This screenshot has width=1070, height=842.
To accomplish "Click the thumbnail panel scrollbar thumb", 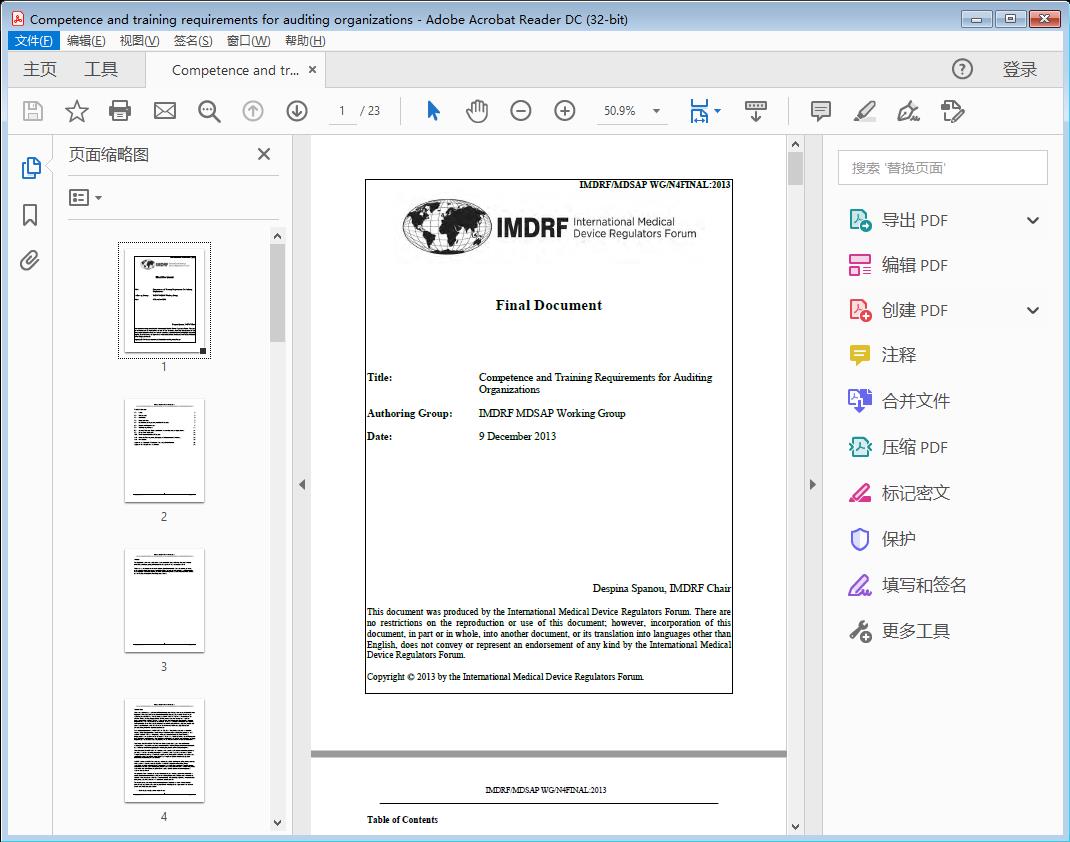I will click(277, 293).
